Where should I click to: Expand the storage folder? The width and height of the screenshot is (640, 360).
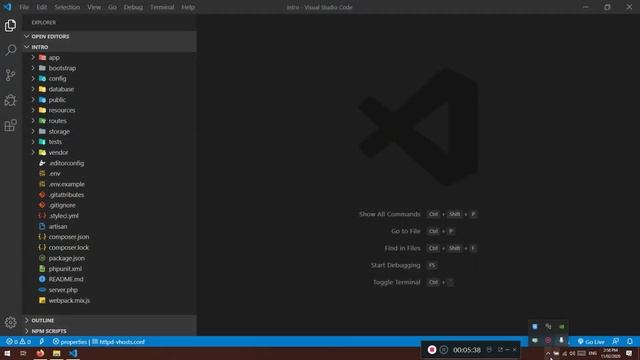click(x=33, y=131)
